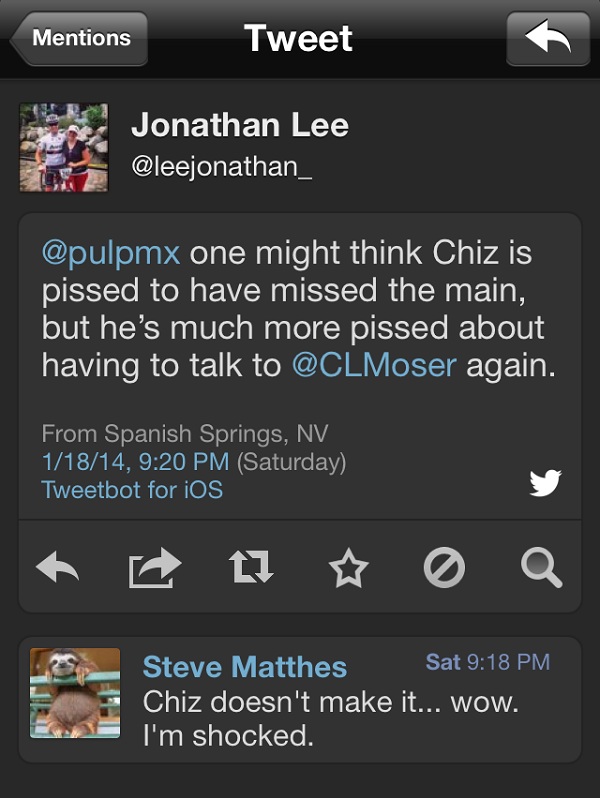Tap the magnifying glass search icon
Viewport: 600px width, 798px height.
(541, 569)
